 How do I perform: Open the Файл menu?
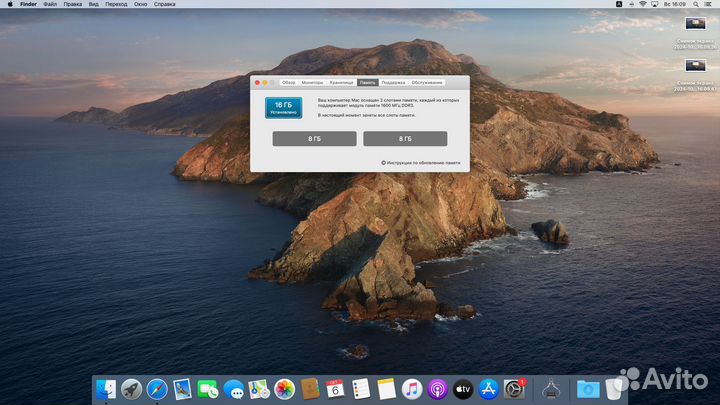pyautogui.click(x=50, y=4)
